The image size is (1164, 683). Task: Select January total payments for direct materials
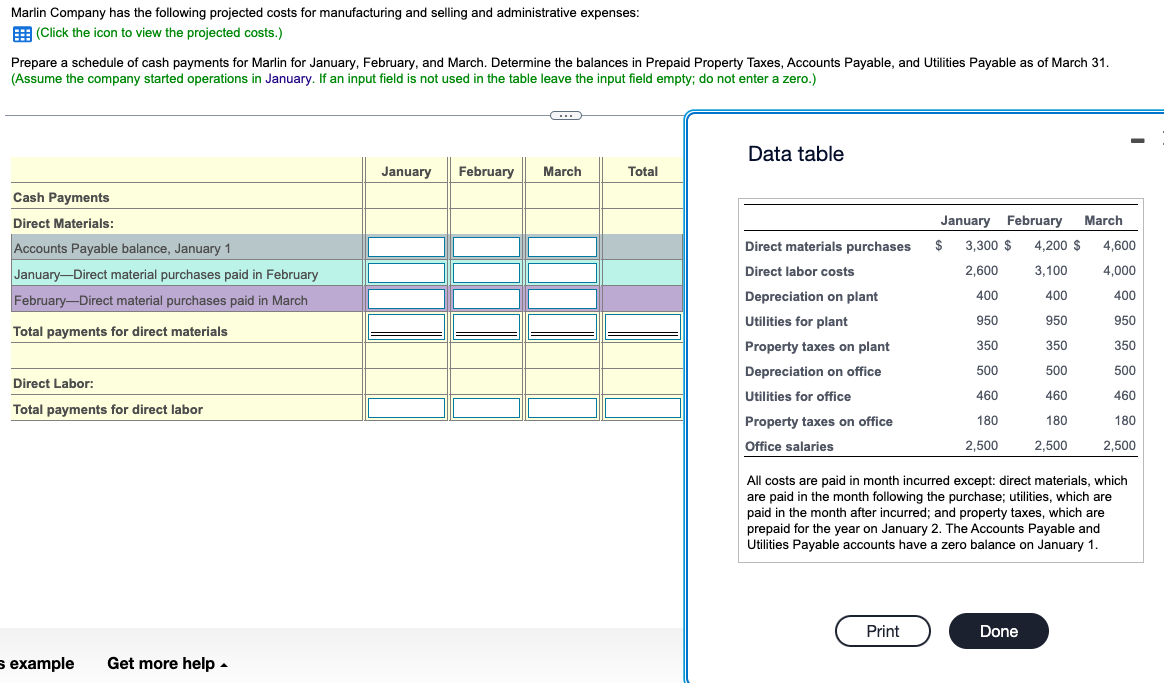click(x=406, y=327)
